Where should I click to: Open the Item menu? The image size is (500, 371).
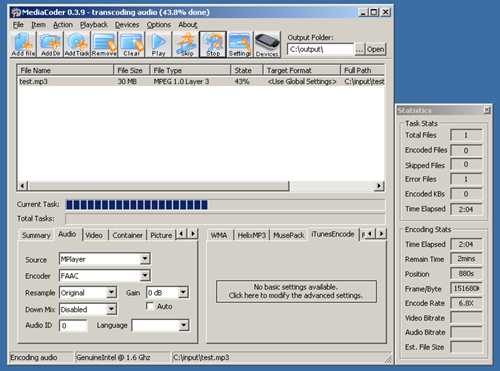coord(38,25)
